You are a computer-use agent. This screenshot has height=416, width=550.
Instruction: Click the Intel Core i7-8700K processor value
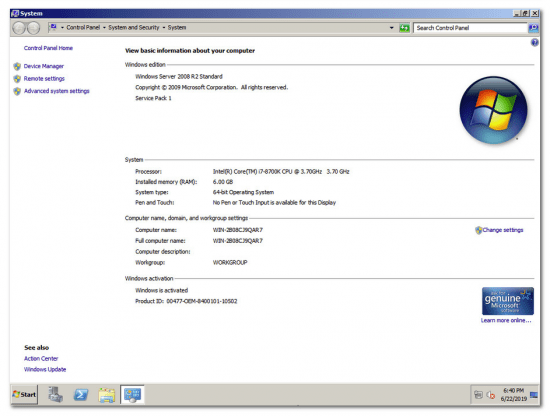tap(281, 172)
